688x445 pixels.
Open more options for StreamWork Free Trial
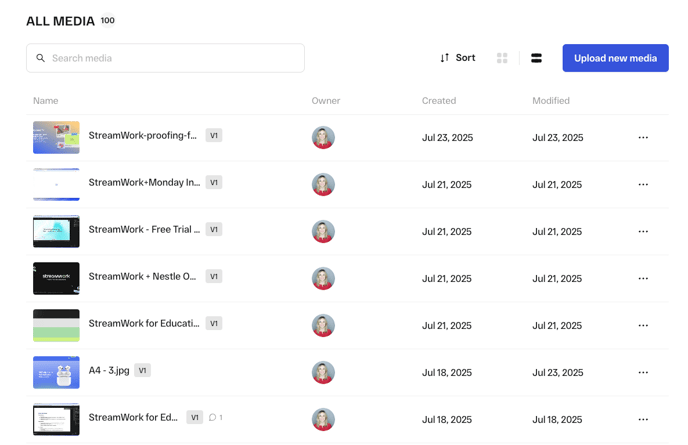coord(643,232)
